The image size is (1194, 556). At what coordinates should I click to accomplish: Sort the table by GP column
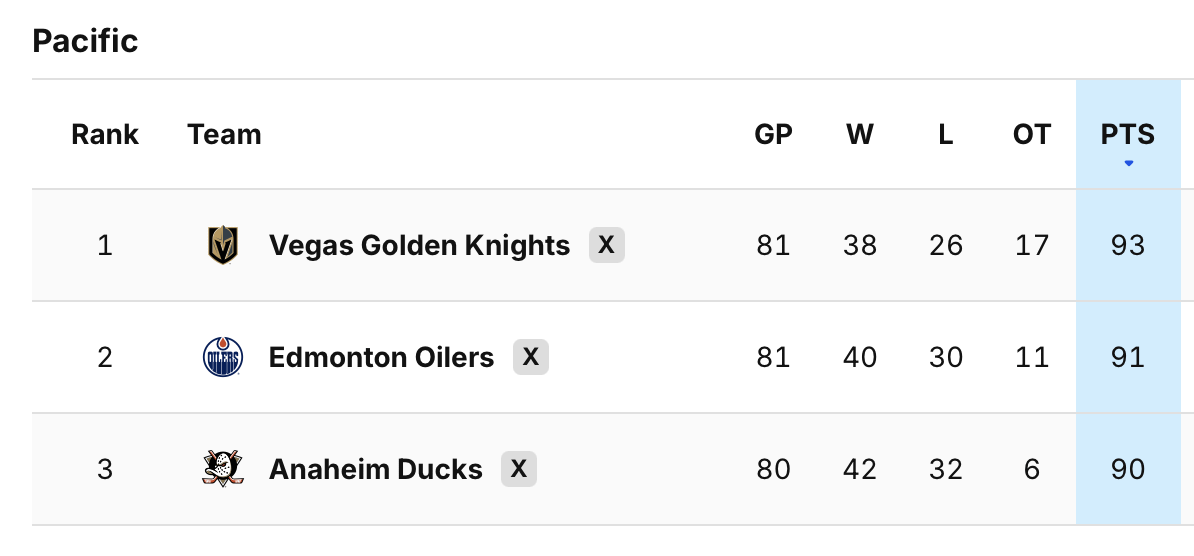pos(773,134)
